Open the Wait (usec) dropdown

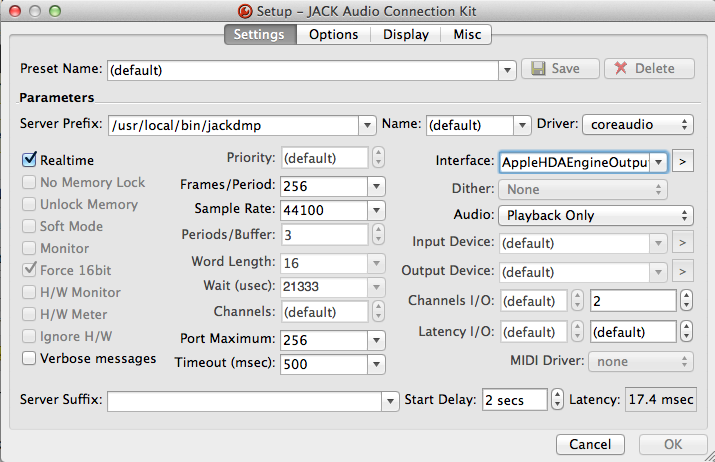pos(376,287)
